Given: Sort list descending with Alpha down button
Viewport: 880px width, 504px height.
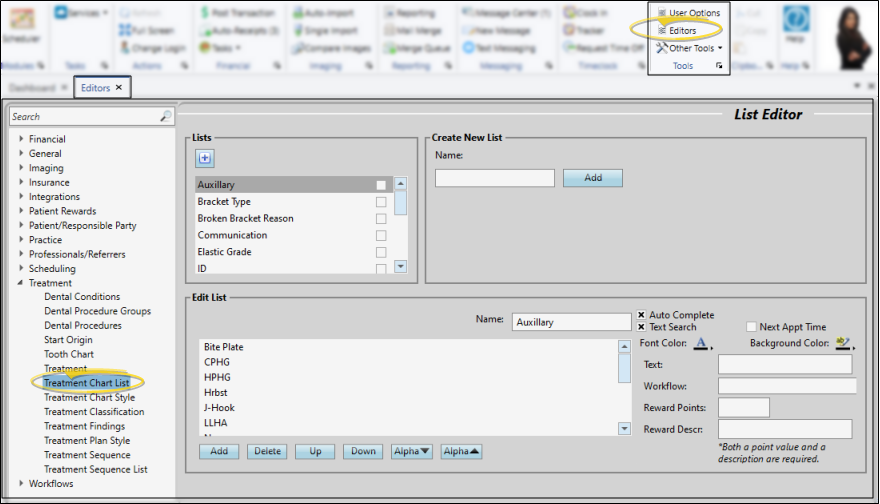Looking at the screenshot, I should (412, 451).
